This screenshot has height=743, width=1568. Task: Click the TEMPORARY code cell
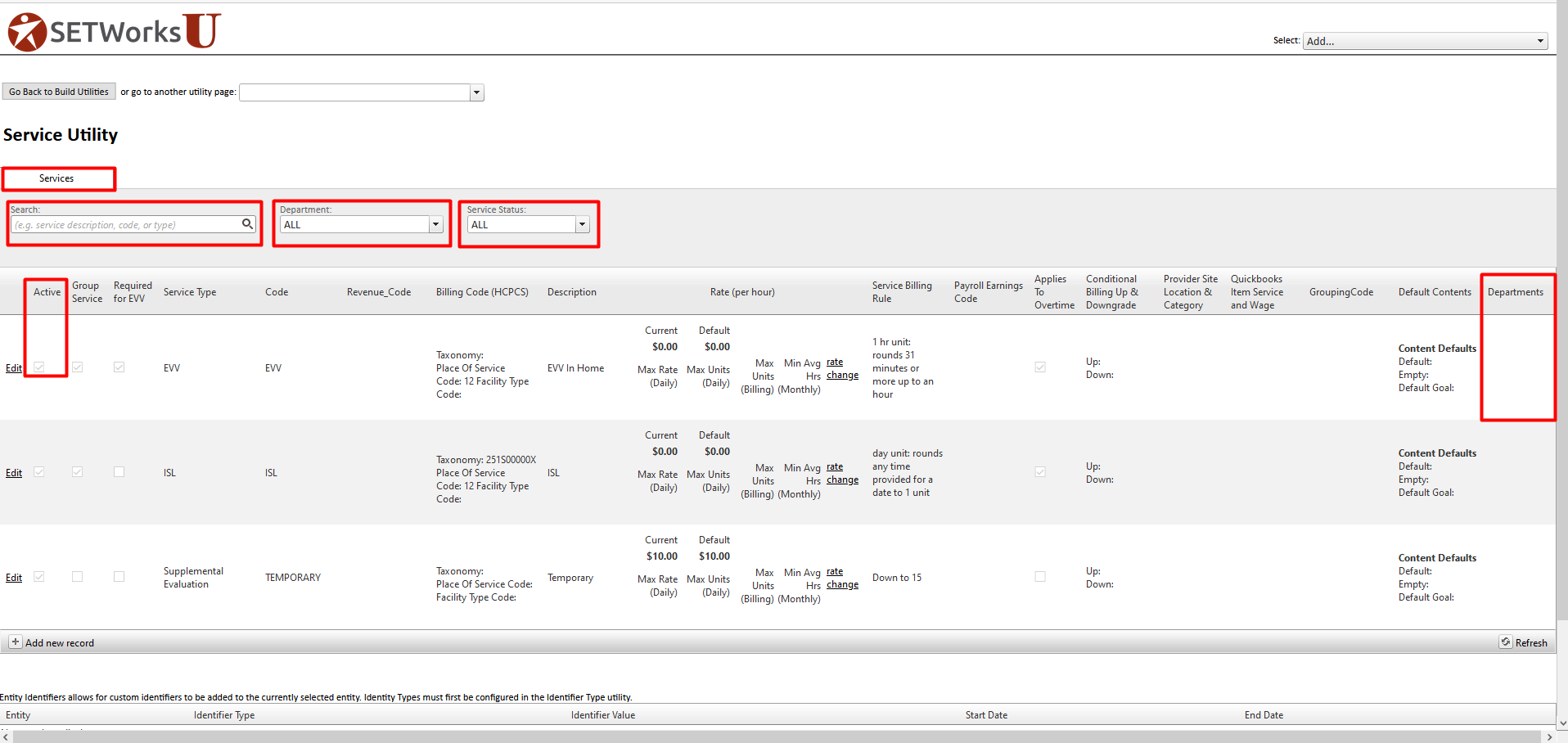(x=293, y=578)
